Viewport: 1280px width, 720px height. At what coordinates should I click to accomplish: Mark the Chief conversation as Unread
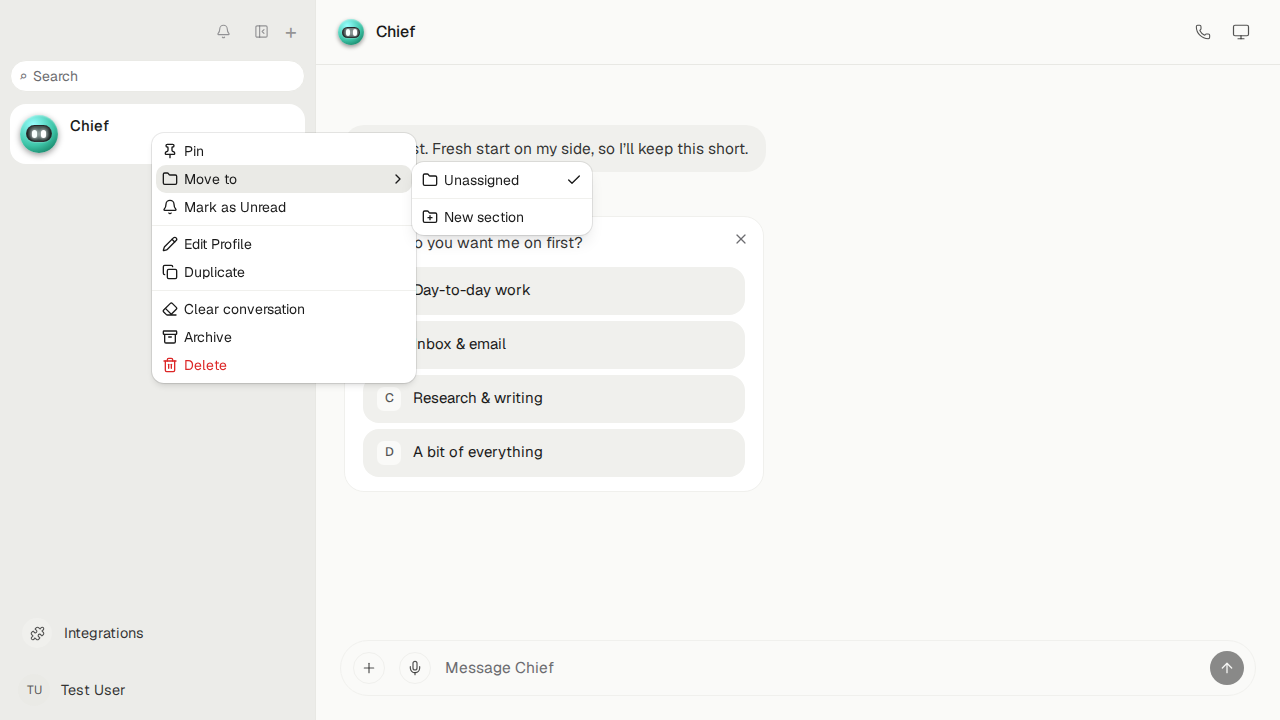284,207
